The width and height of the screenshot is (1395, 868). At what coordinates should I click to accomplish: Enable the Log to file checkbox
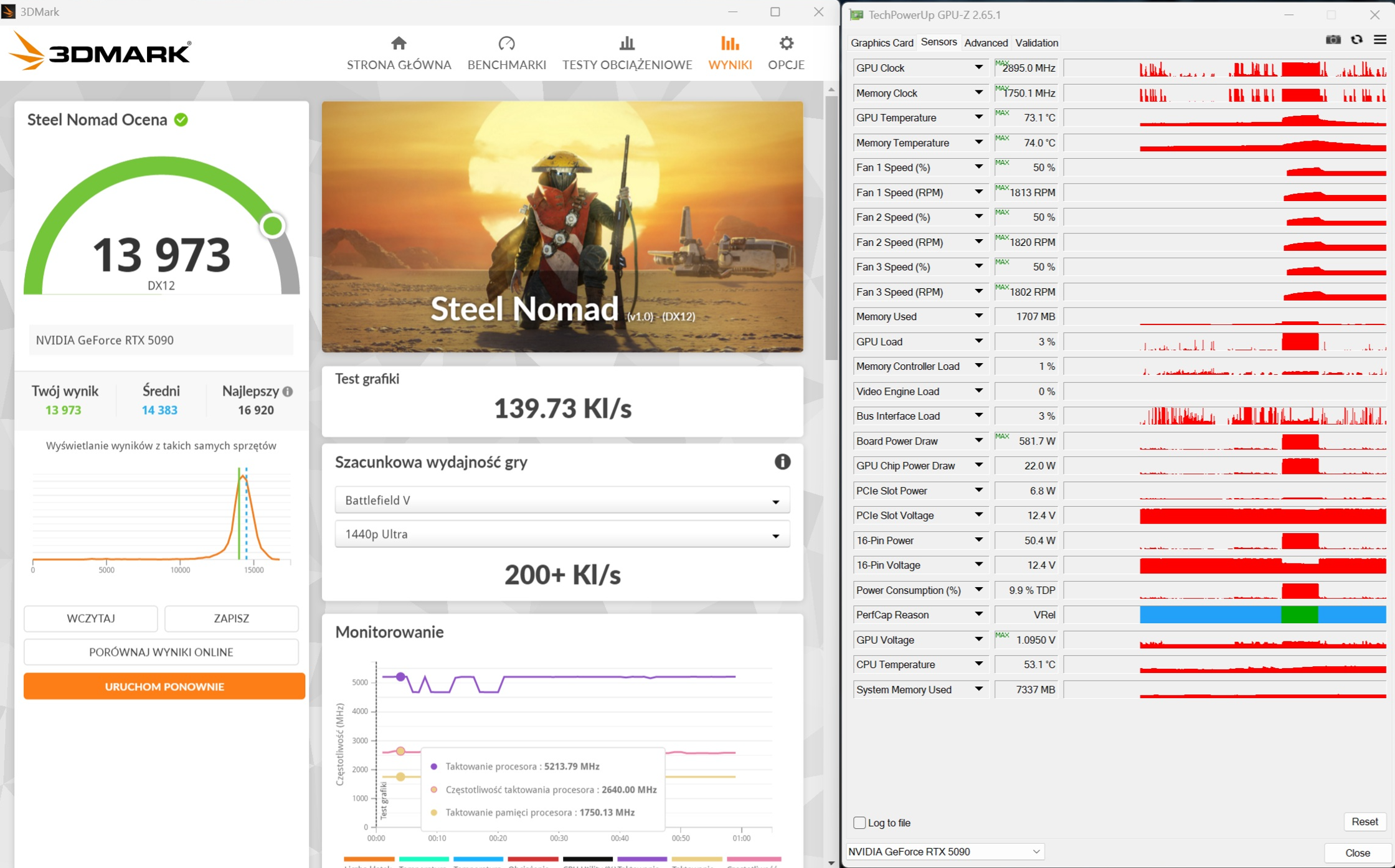coord(859,823)
